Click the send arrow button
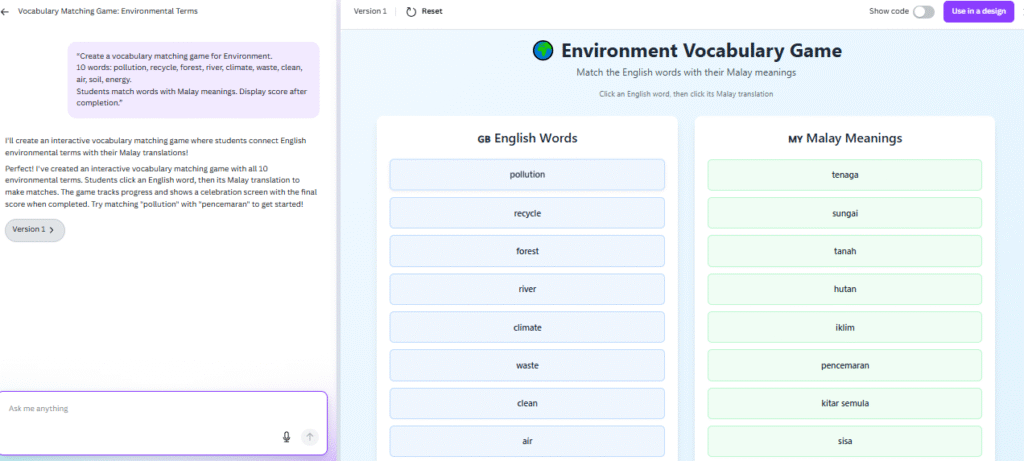1024x461 pixels. point(310,437)
